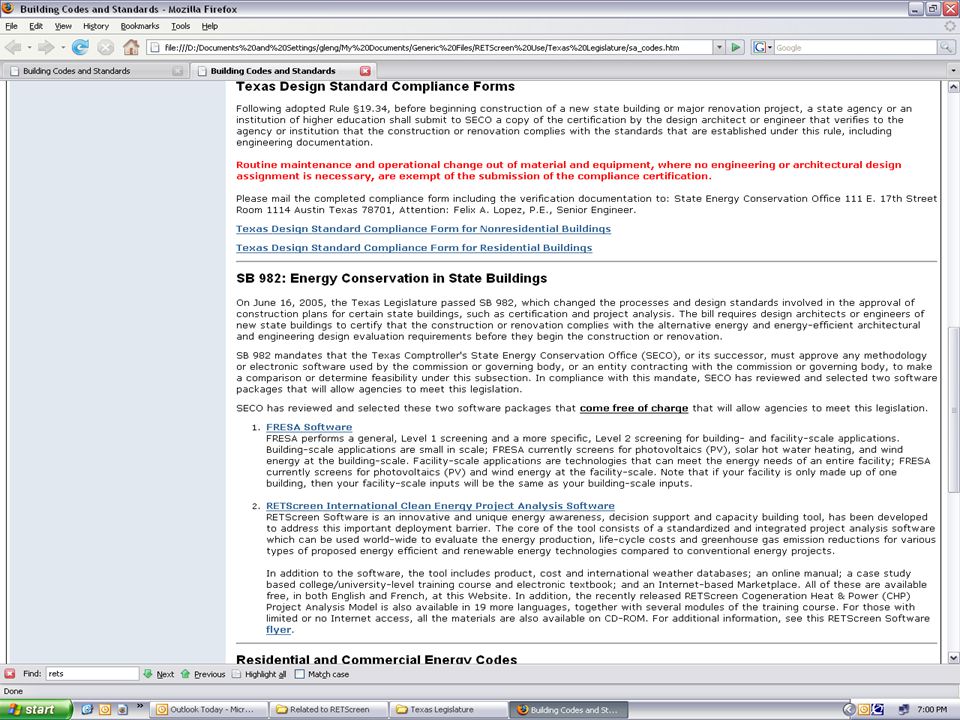Toggle the Match case checkbox
This screenshot has height=720, width=960.
(299, 674)
